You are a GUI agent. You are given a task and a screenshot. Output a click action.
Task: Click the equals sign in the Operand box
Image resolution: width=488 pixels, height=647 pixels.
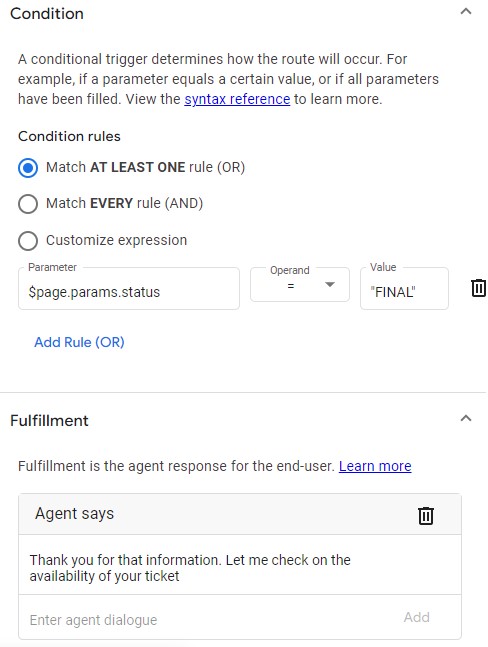pyautogui.click(x=290, y=286)
